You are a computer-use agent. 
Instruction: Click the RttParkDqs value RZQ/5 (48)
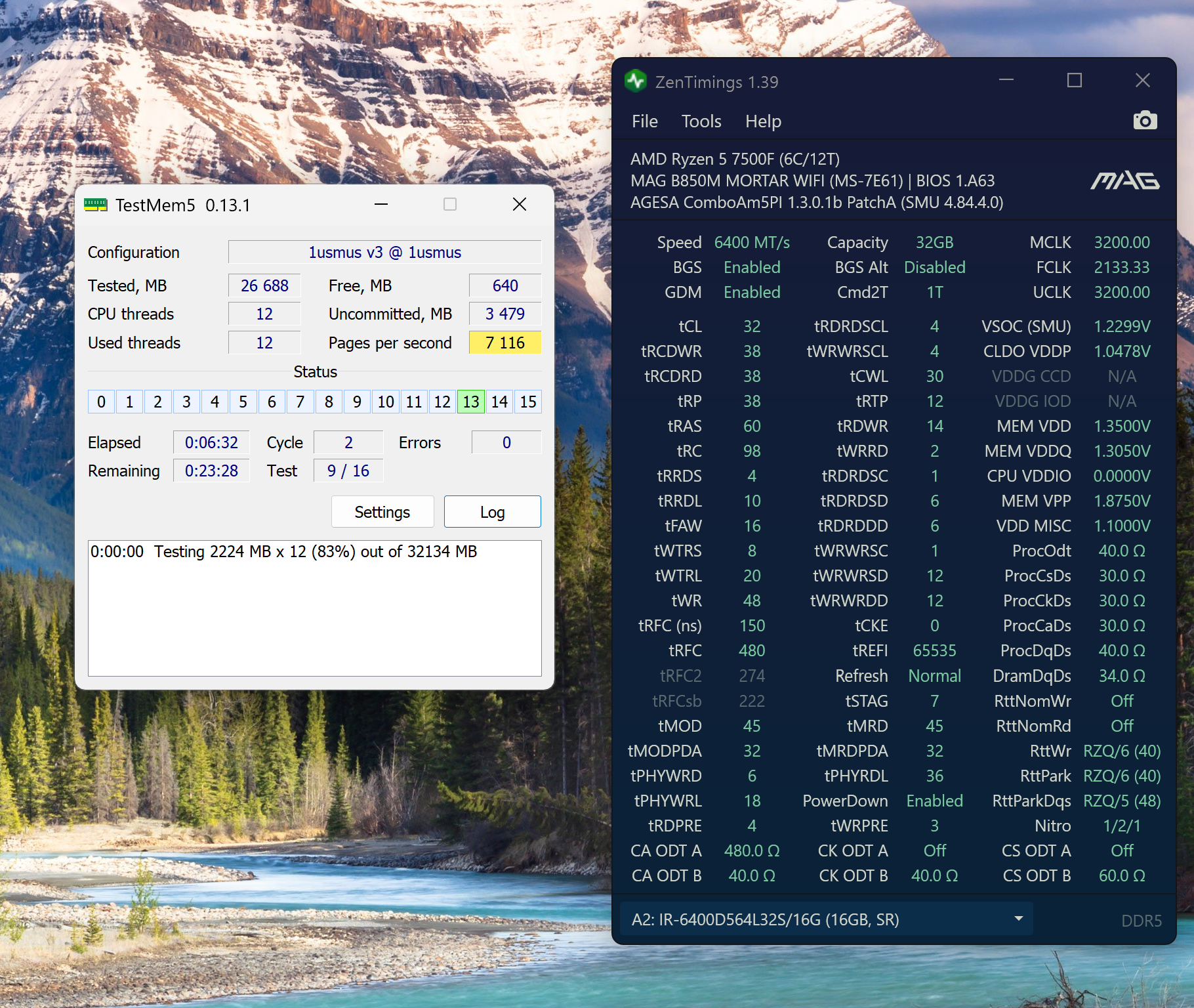pos(1122,801)
